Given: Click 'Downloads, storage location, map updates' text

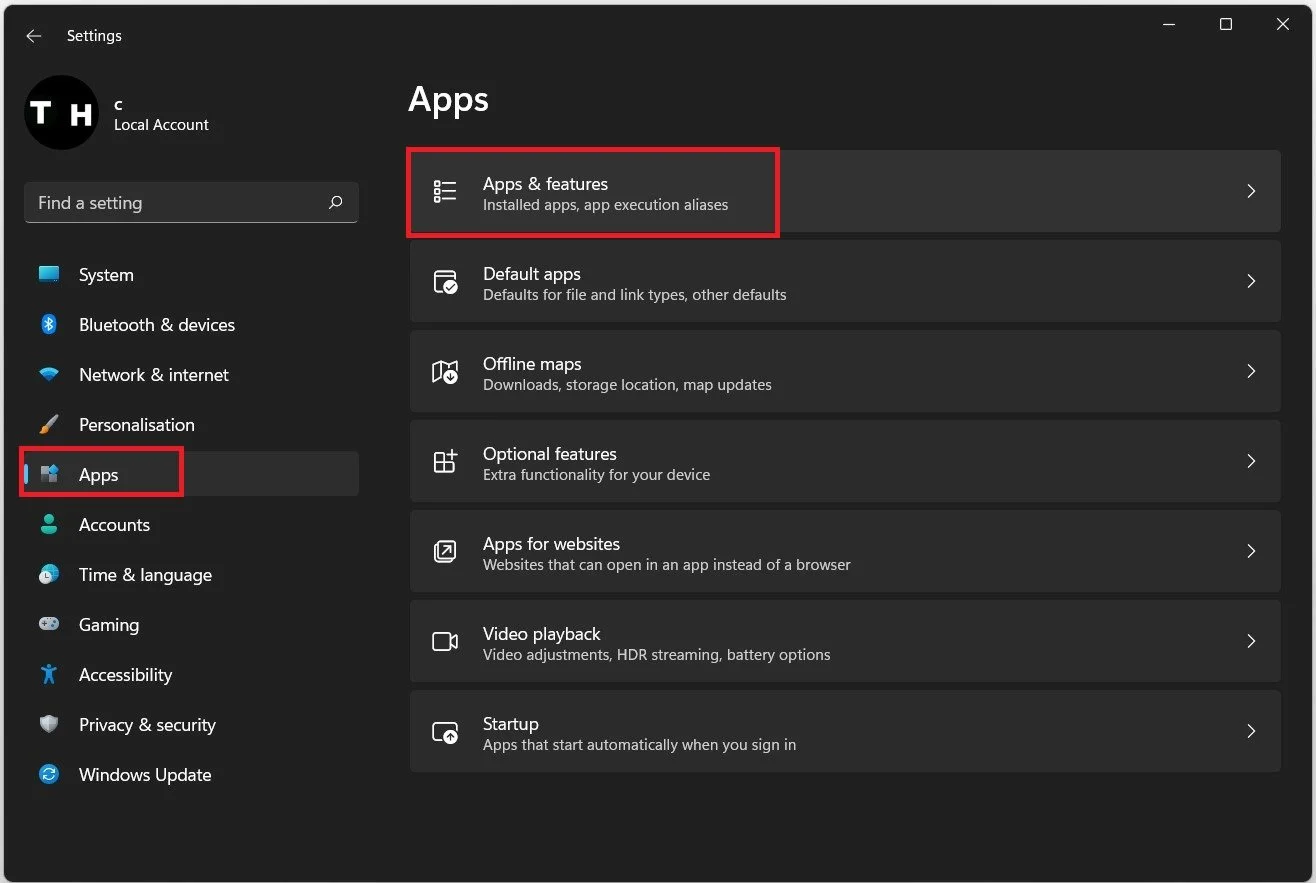Looking at the screenshot, I should click(x=627, y=385).
